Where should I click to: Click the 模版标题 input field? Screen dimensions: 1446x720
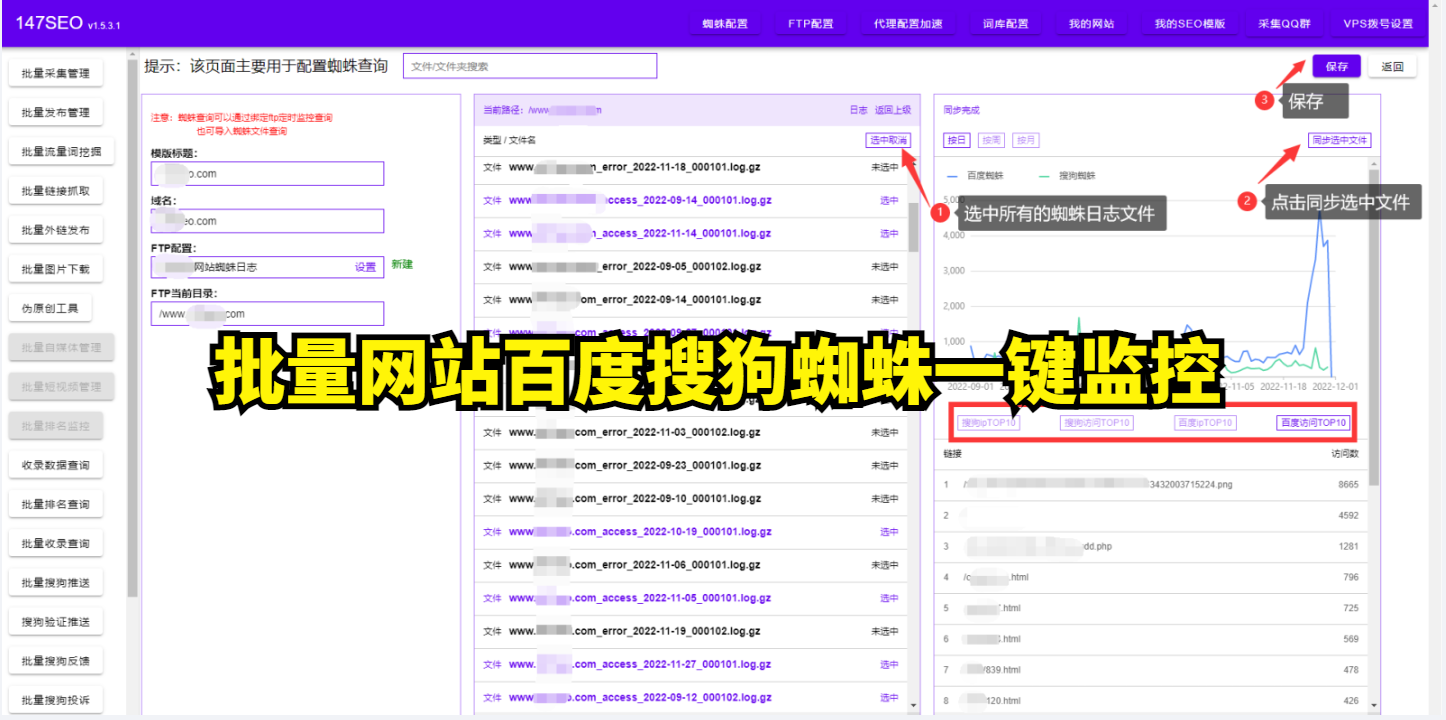267,174
